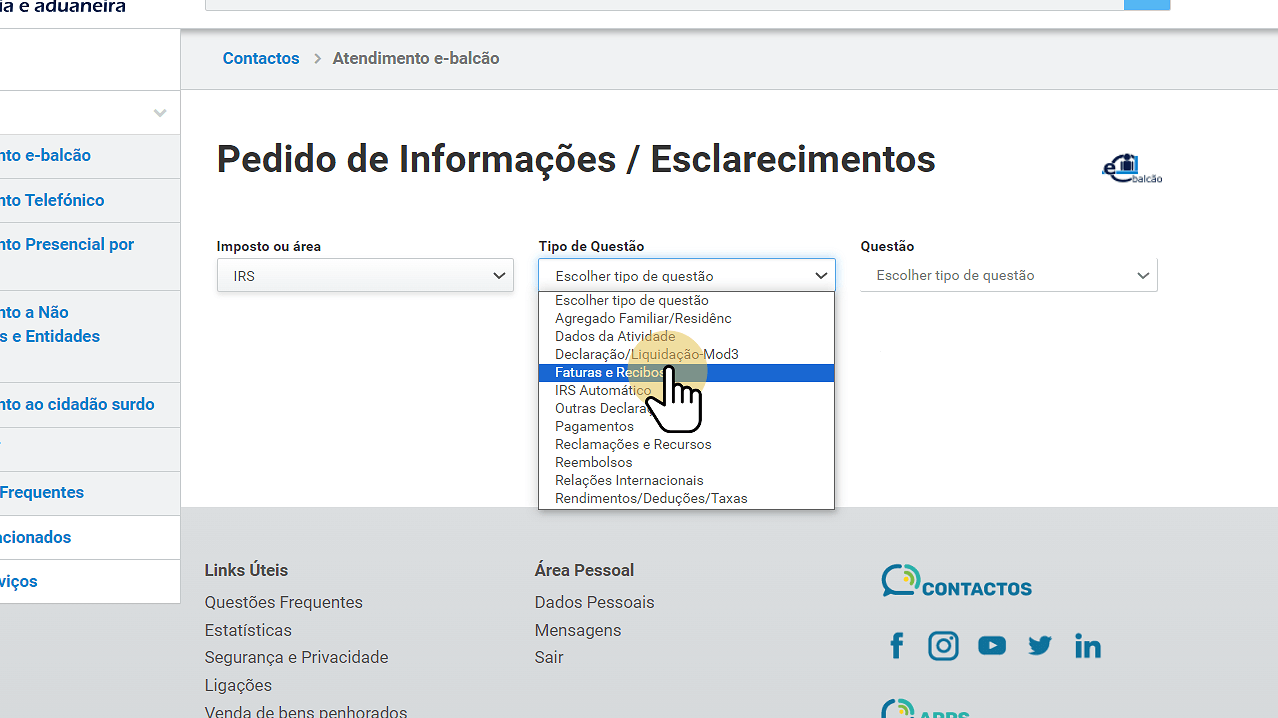The image size is (1278, 718).
Task: Select Reembolsos from the list
Action: (594, 463)
